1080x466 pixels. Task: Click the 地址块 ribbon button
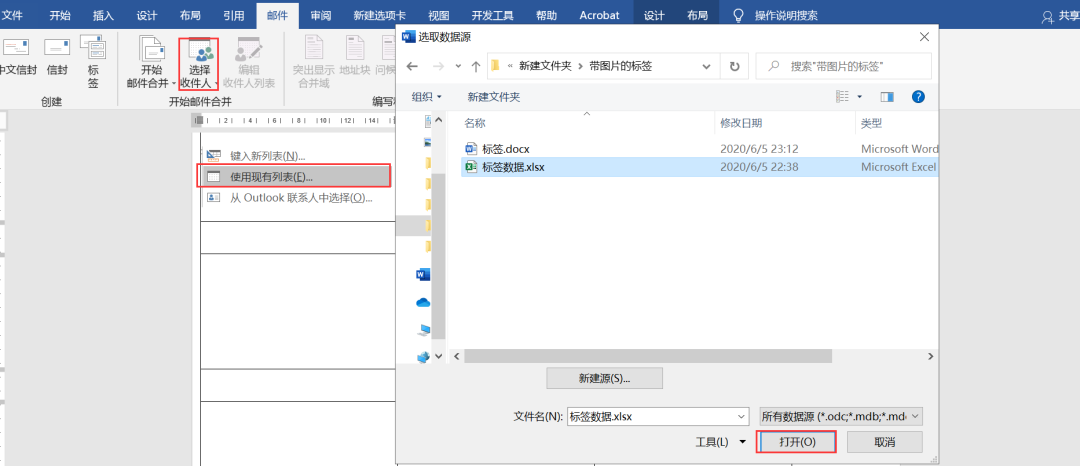pos(355,56)
